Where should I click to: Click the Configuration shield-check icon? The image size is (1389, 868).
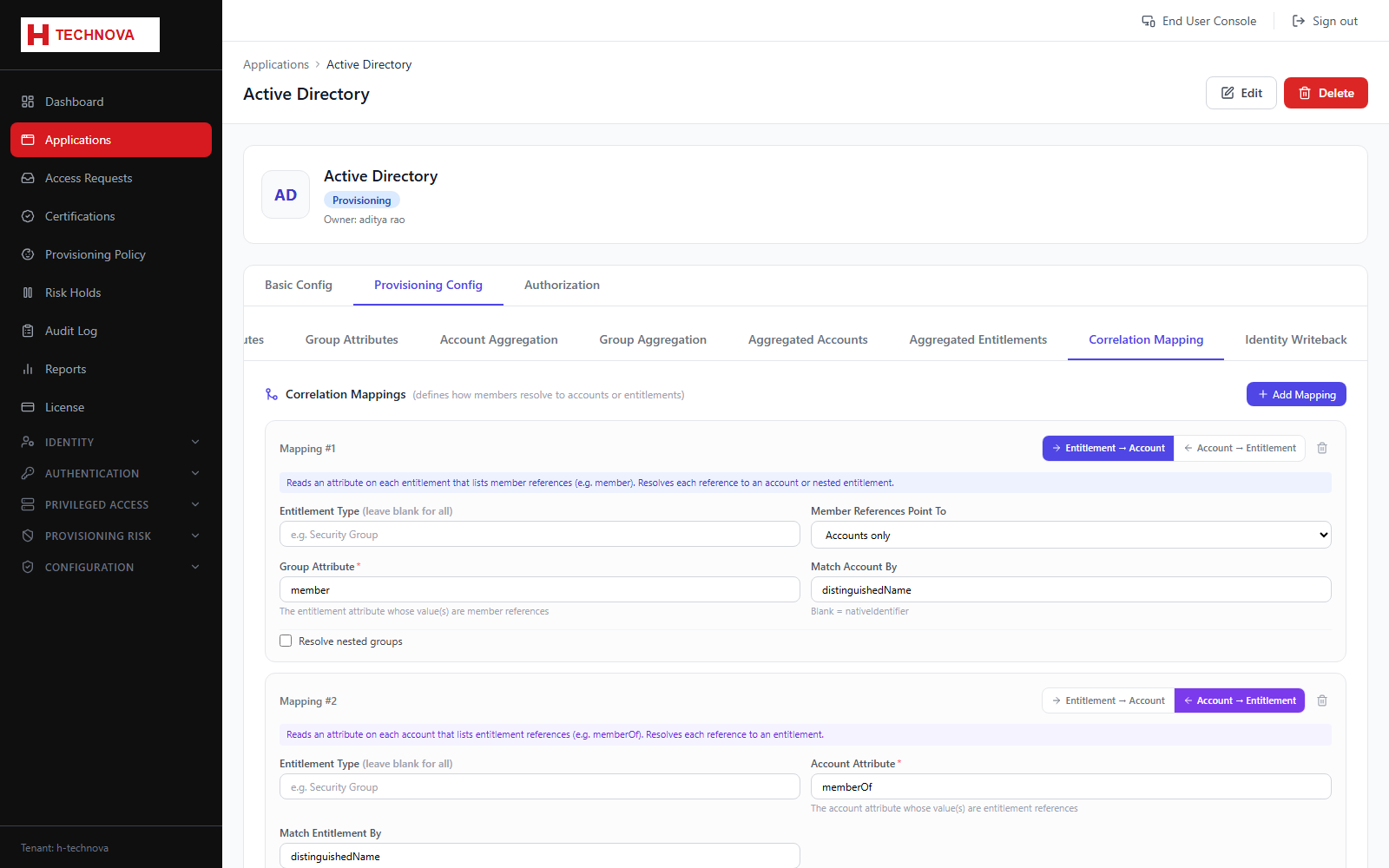click(28, 567)
